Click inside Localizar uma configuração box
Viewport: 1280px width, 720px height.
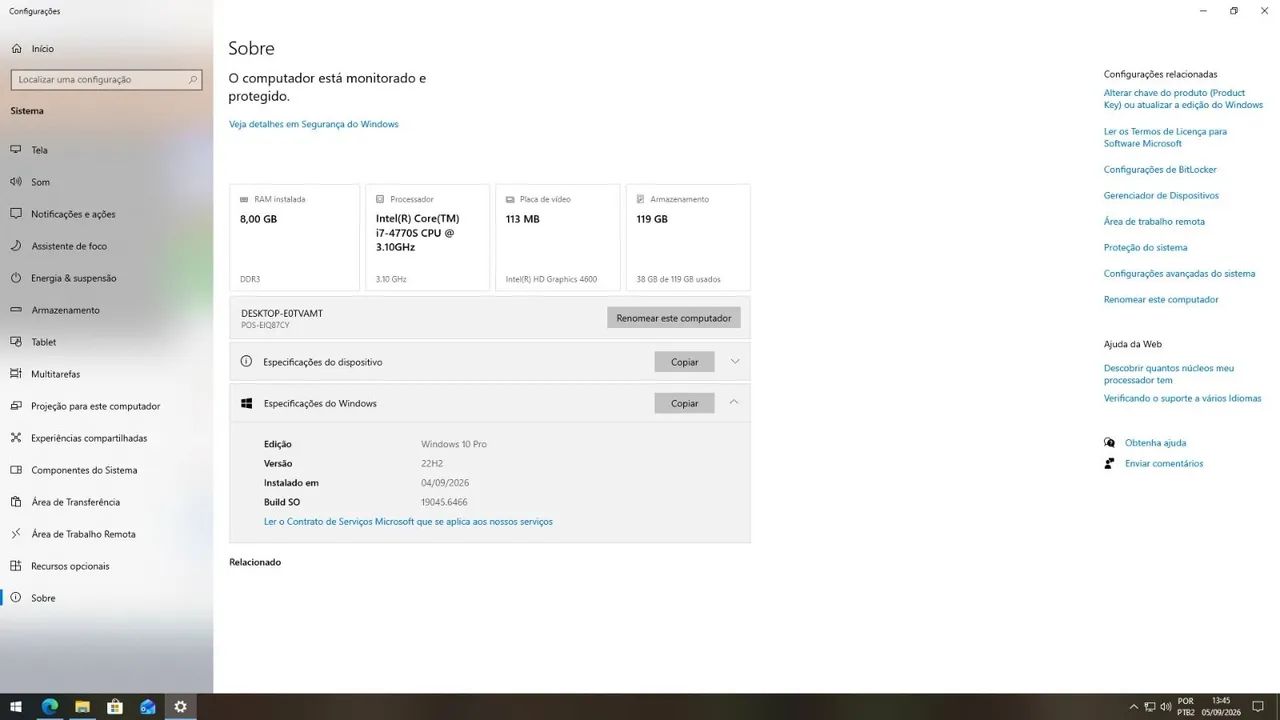pyautogui.click(x=106, y=79)
